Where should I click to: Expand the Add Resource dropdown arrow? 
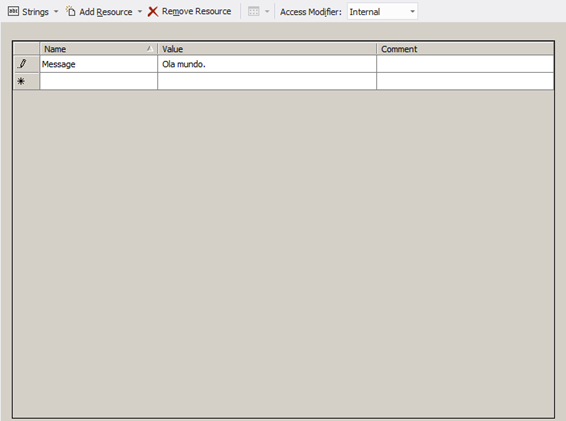click(140, 12)
